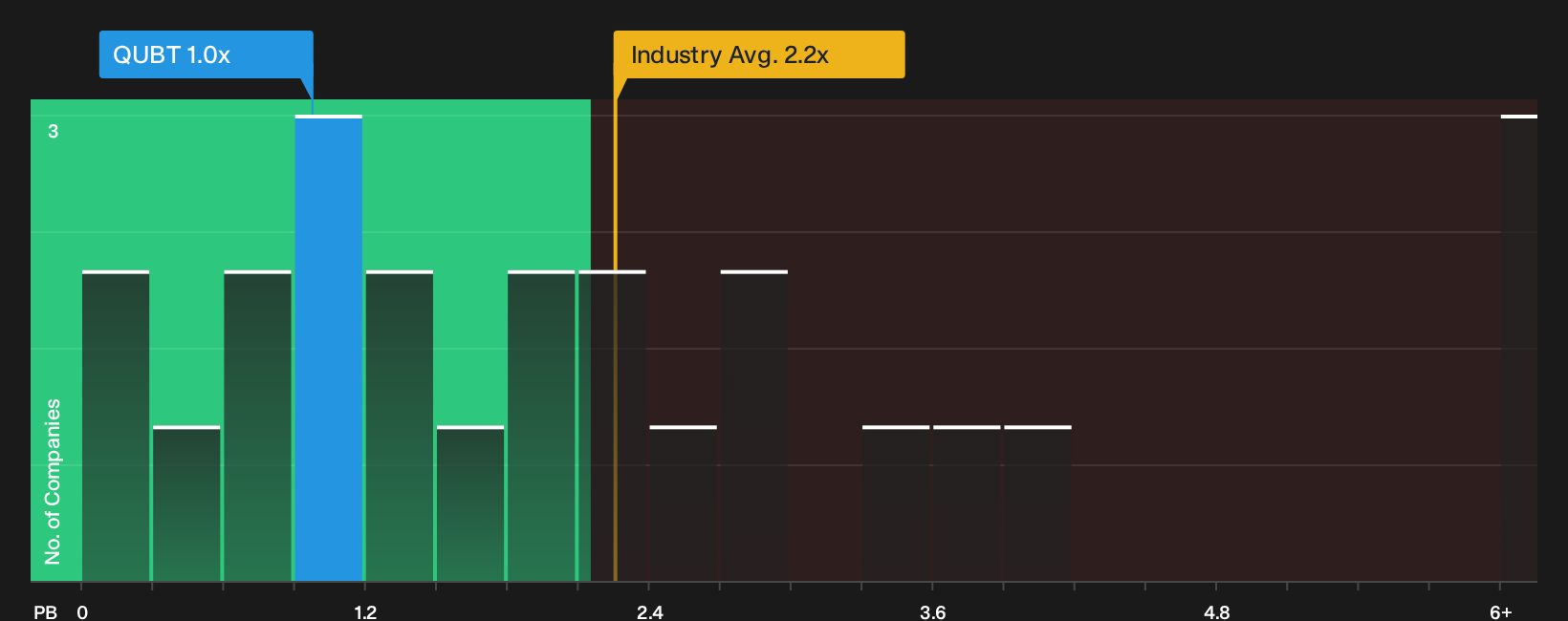Screen dimensions: 1568x621
Task: Select the short bar right of 2.4
Action: (x=683, y=503)
